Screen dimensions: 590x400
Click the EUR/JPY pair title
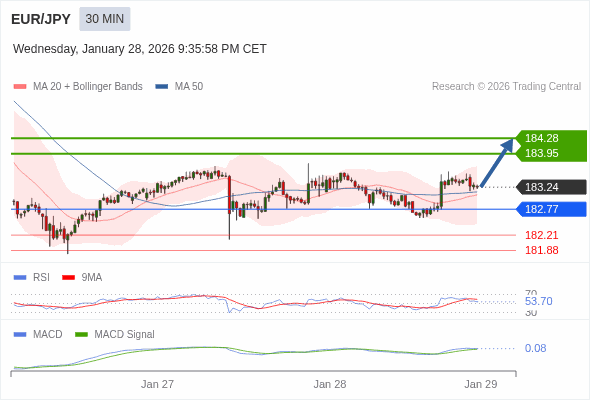[x=41, y=19]
